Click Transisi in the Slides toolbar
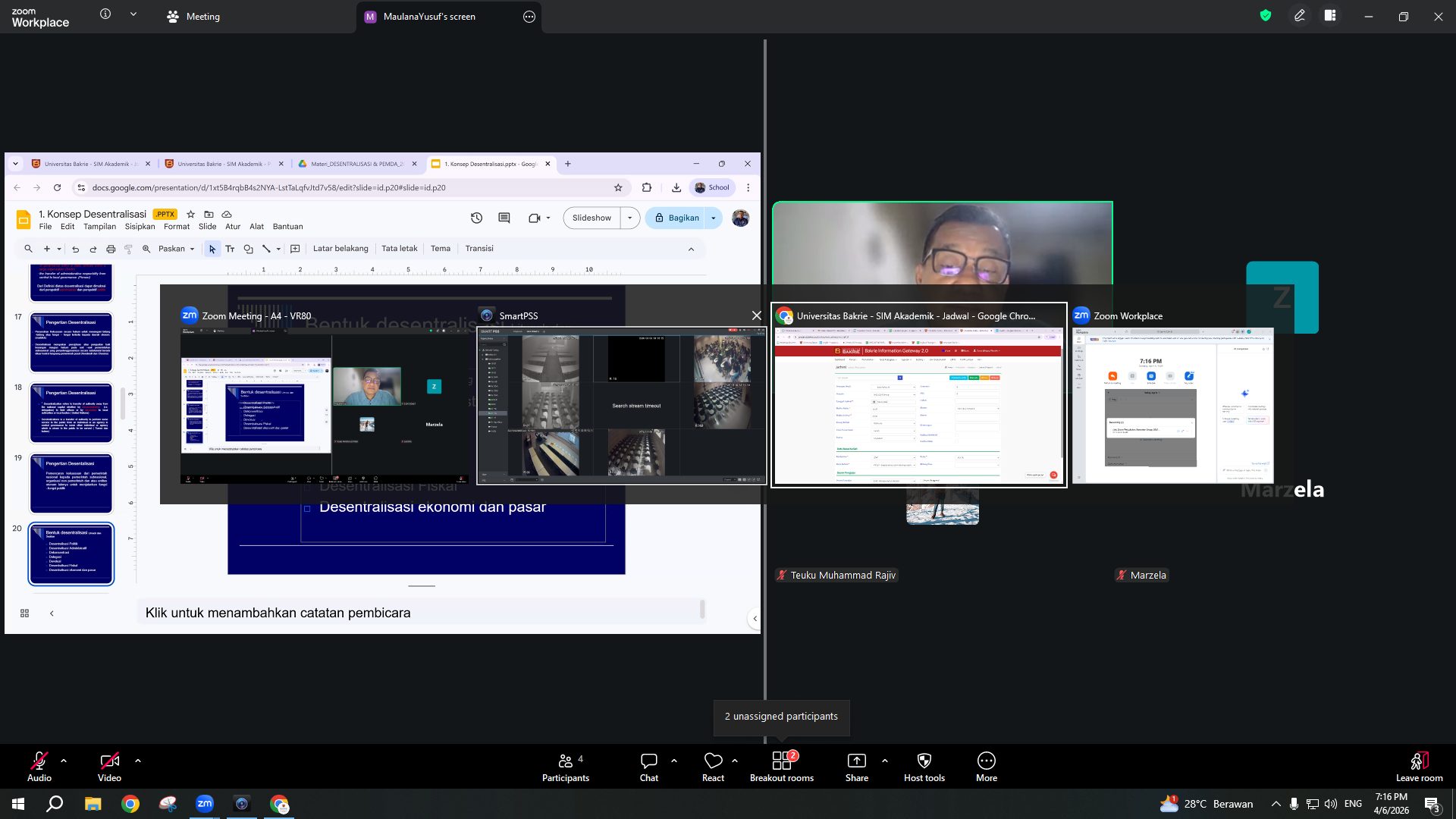The width and height of the screenshot is (1456, 819). coord(479,249)
